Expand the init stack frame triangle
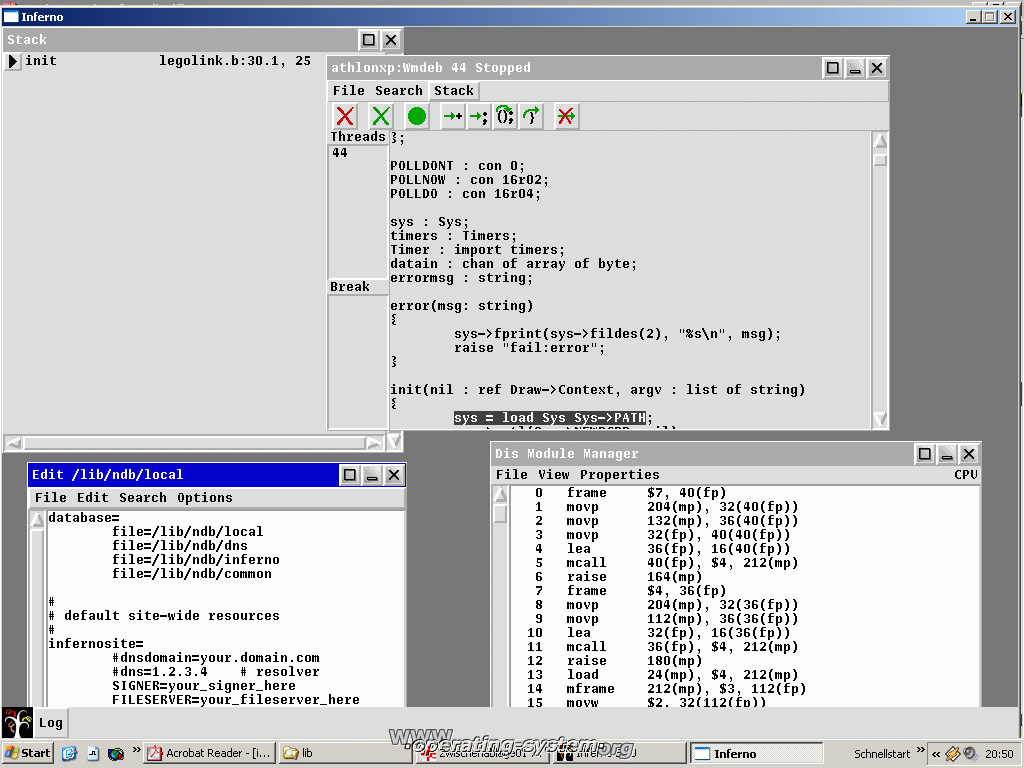This screenshot has height=768, width=1024. pyautogui.click(x=12, y=61)
